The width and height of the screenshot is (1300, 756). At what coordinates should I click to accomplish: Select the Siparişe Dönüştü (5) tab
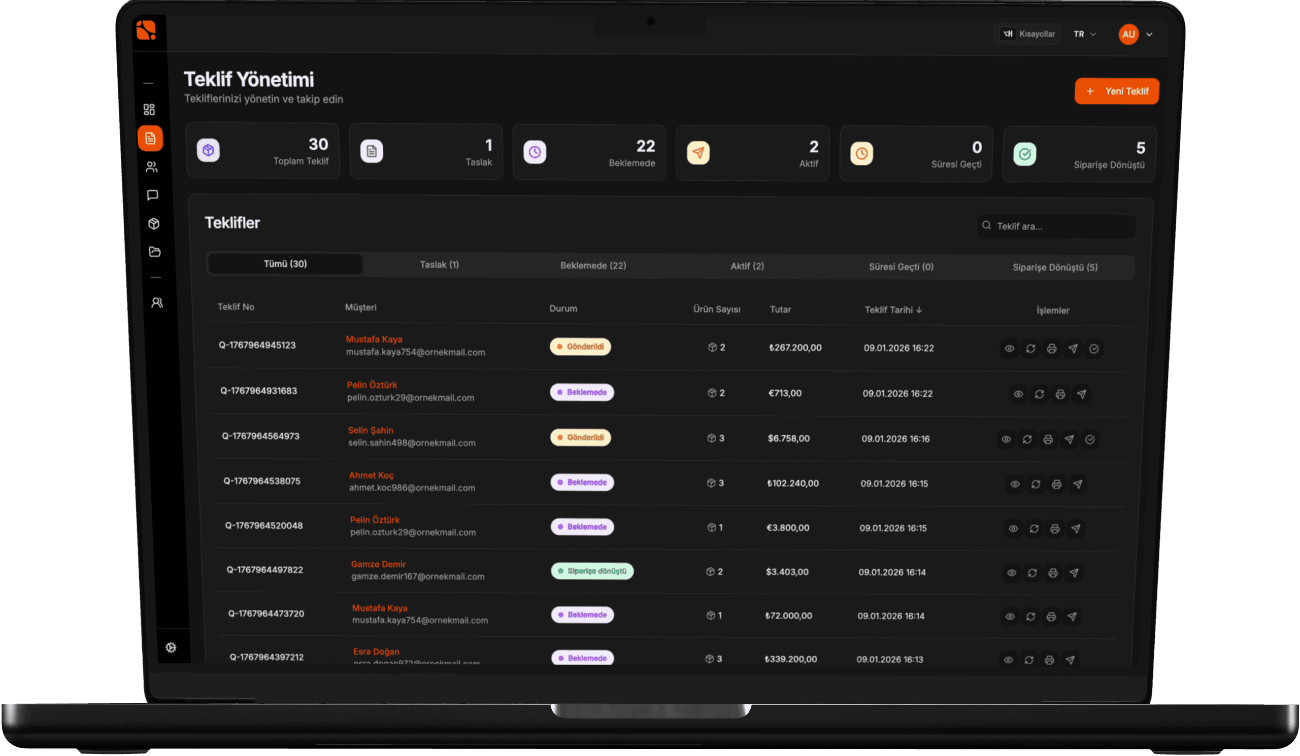tap(1055, 268)
